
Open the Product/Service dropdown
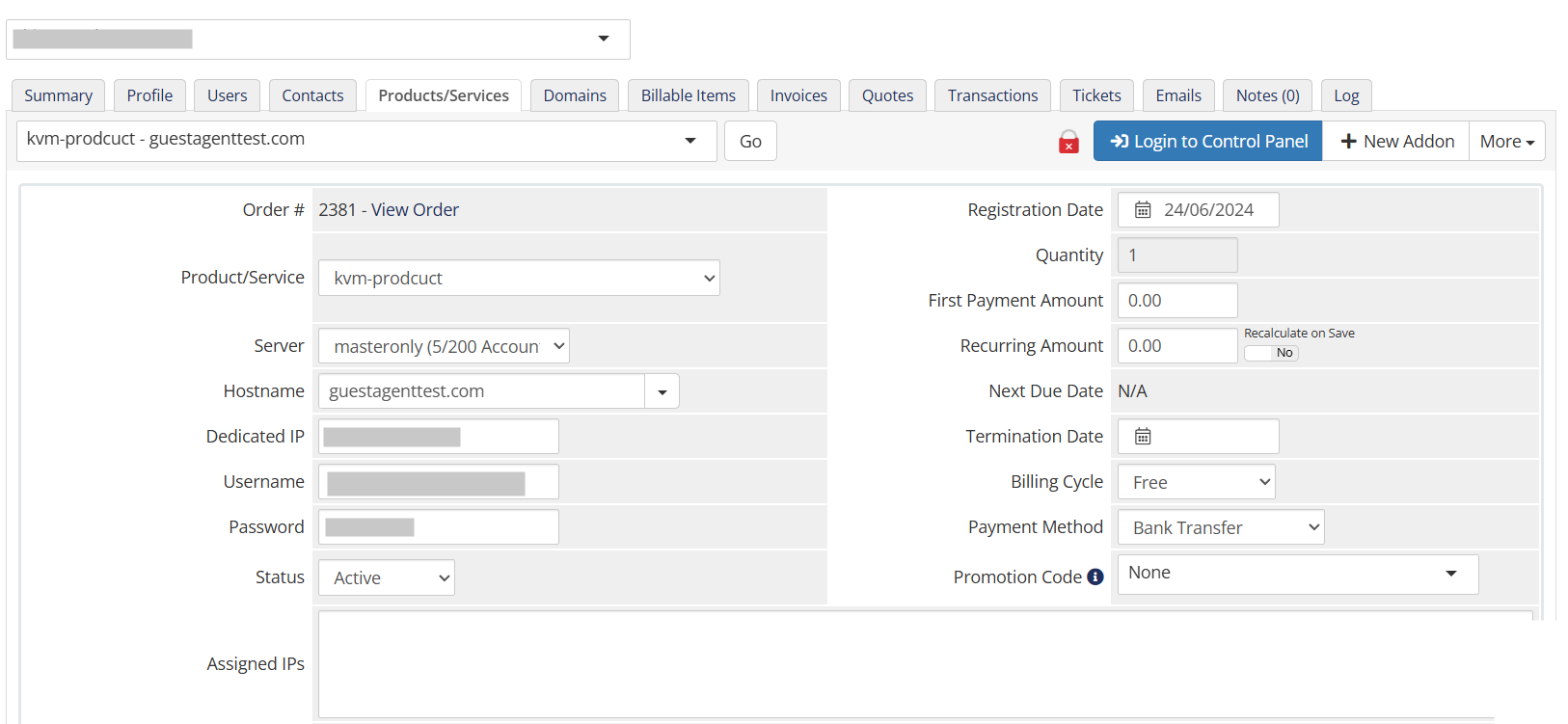pos(519,278)
